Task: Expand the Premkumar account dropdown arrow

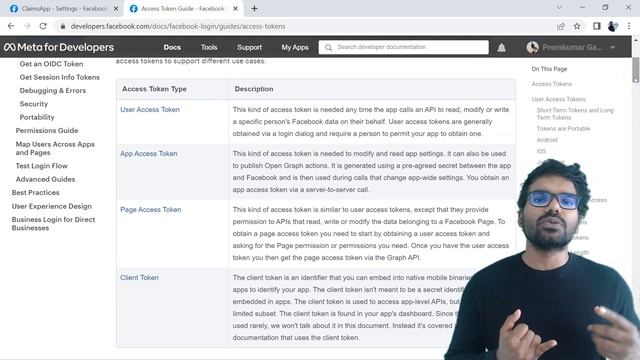Action: pos(613,48)
